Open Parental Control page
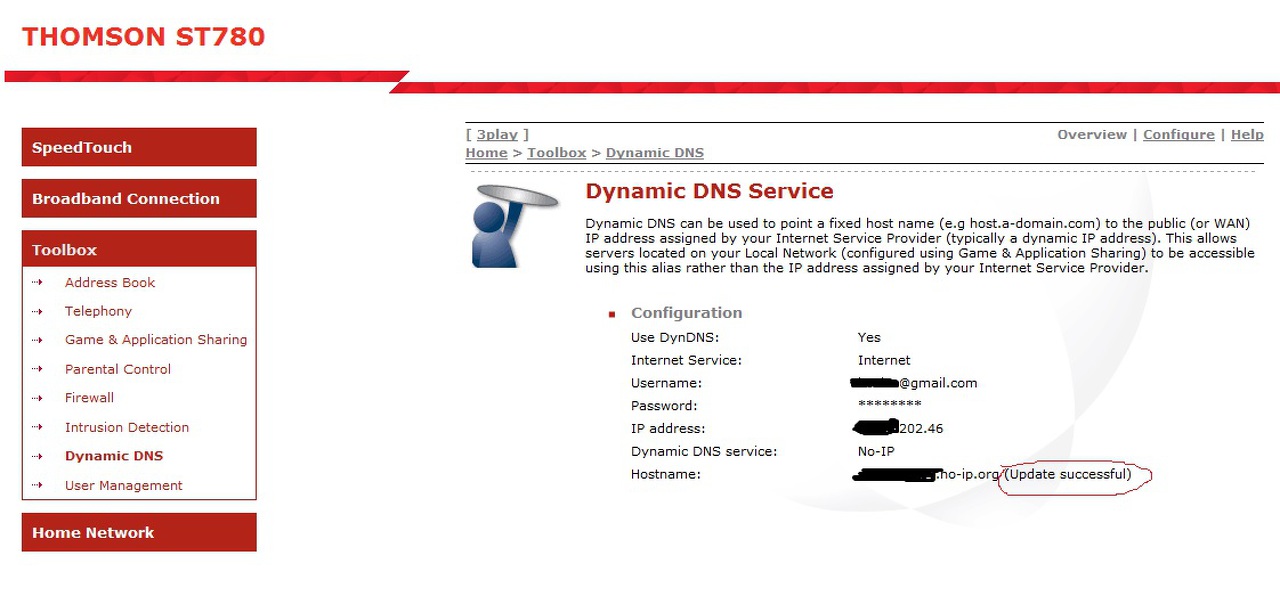This screenshot has height=596, width=1280. (x=118, y=369)
